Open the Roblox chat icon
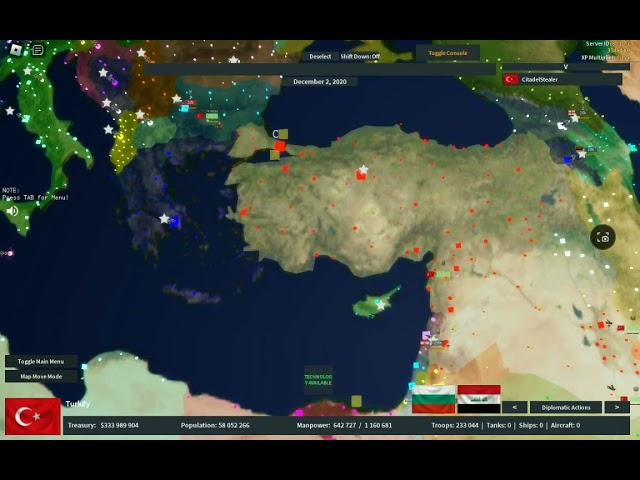 pos(38,50)
